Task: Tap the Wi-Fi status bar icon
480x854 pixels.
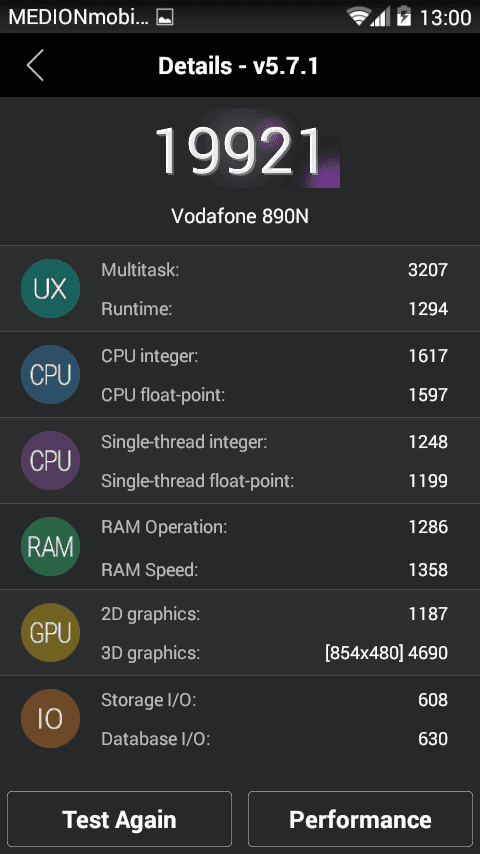Action: 359,17
